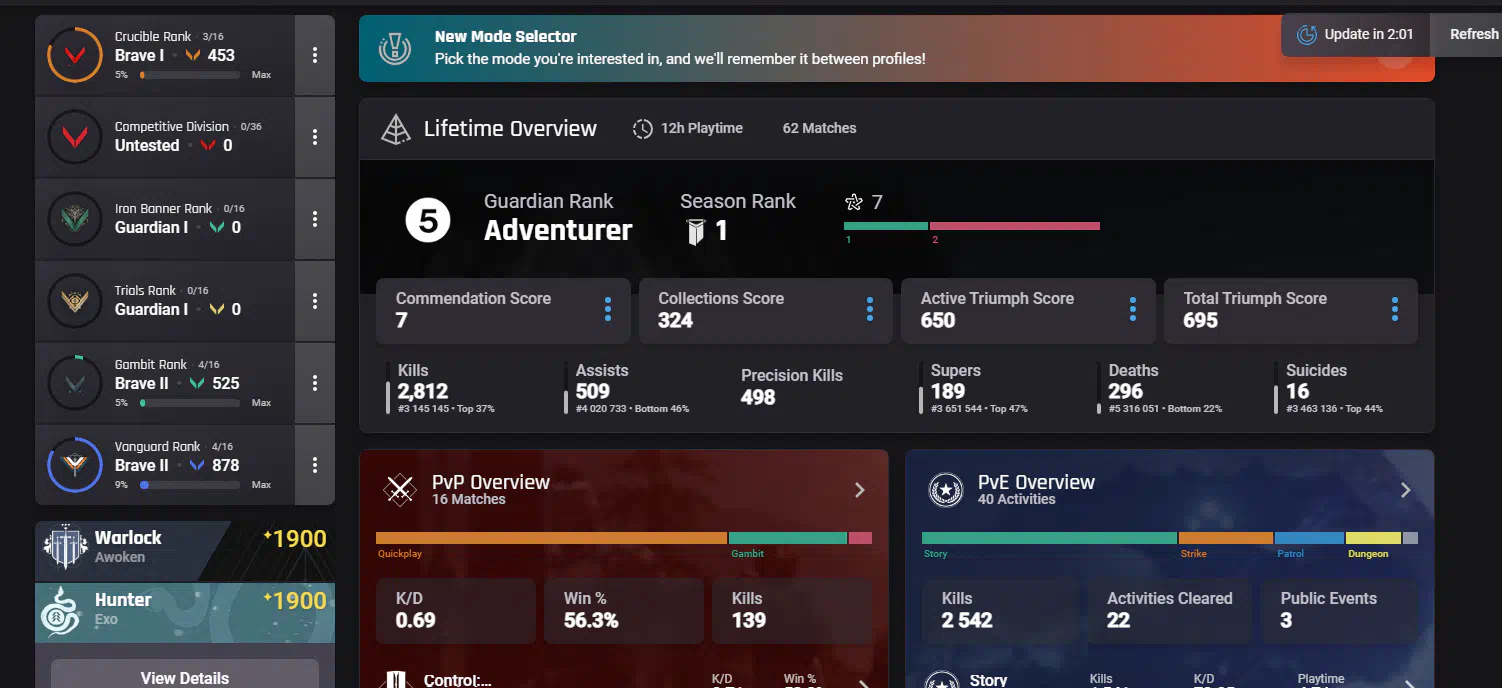Click the orange points icon beside 453
Viewport: 1502px width, 688px height.
[193, 56]
